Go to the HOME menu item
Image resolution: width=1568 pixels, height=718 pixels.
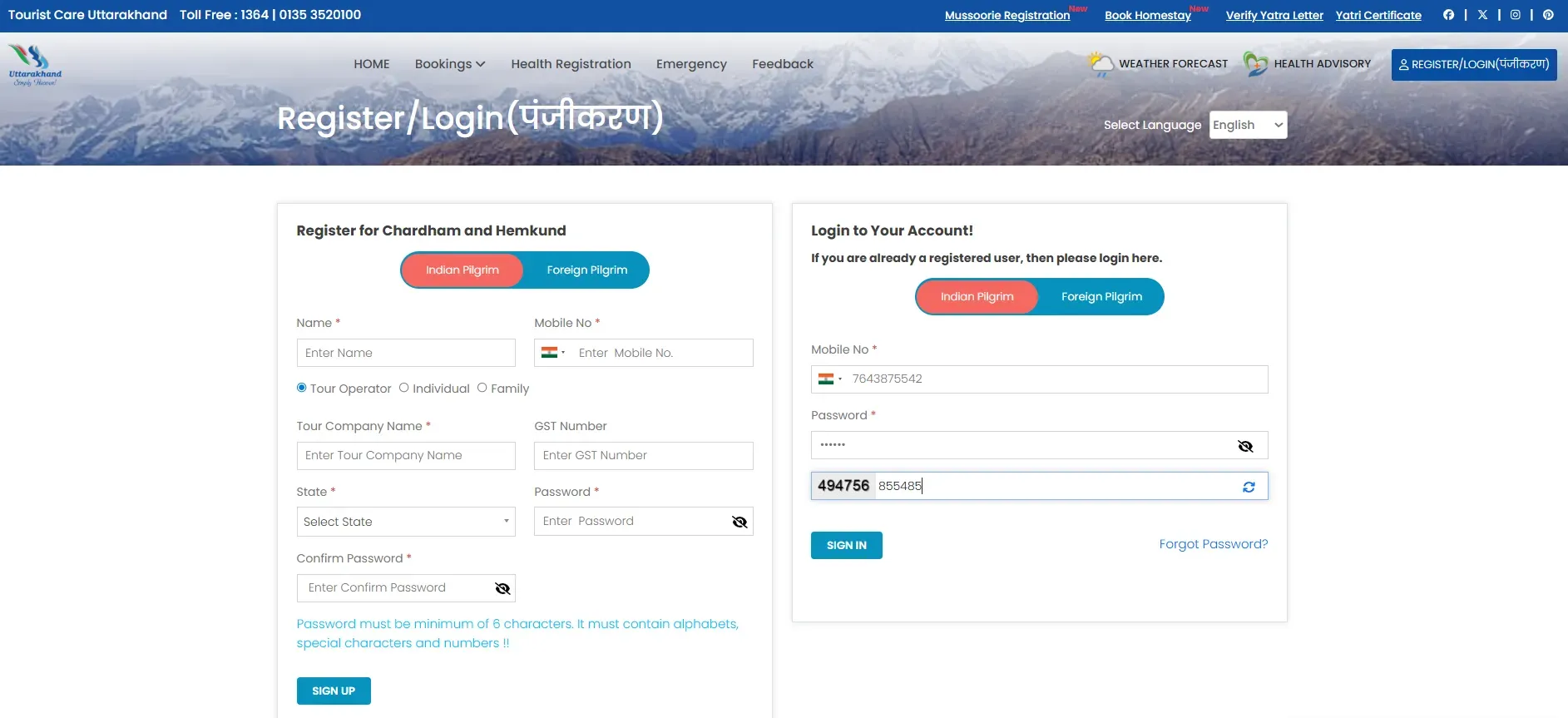pyautogui.click(x=372, y=64)
